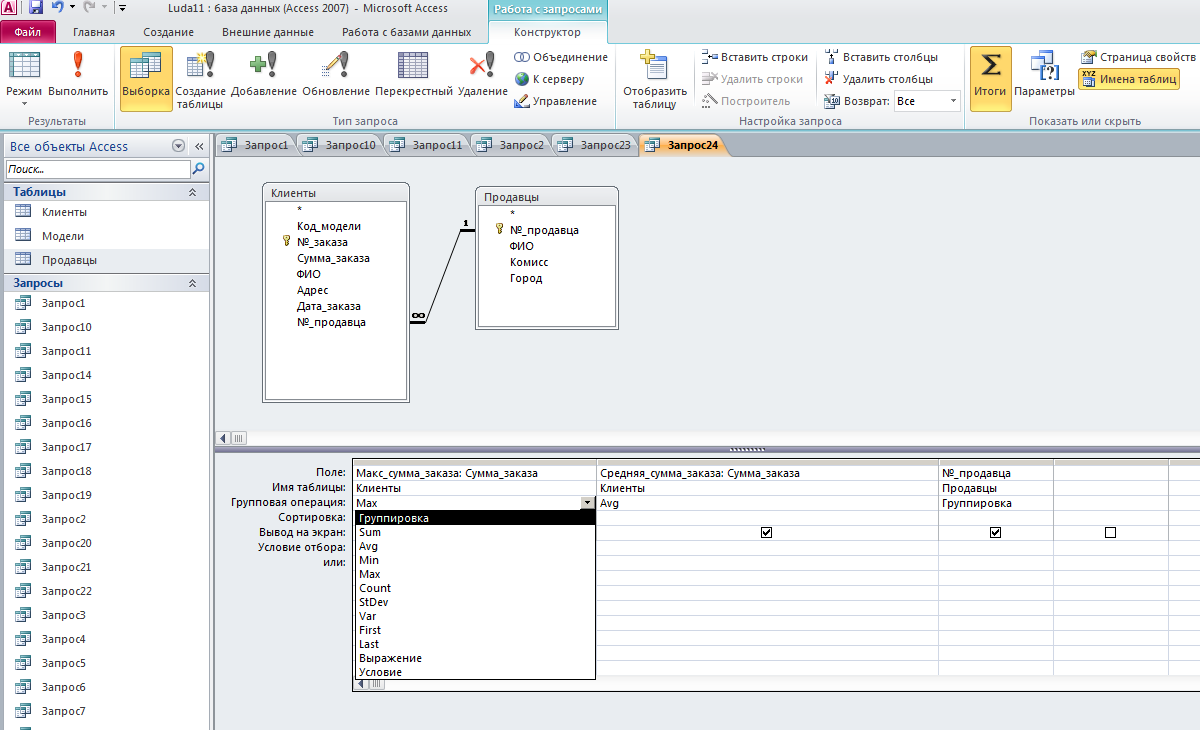The image size is (1200, 730).
Task: Switch to the Создание ribbon tab
Action: coord(168,32)
